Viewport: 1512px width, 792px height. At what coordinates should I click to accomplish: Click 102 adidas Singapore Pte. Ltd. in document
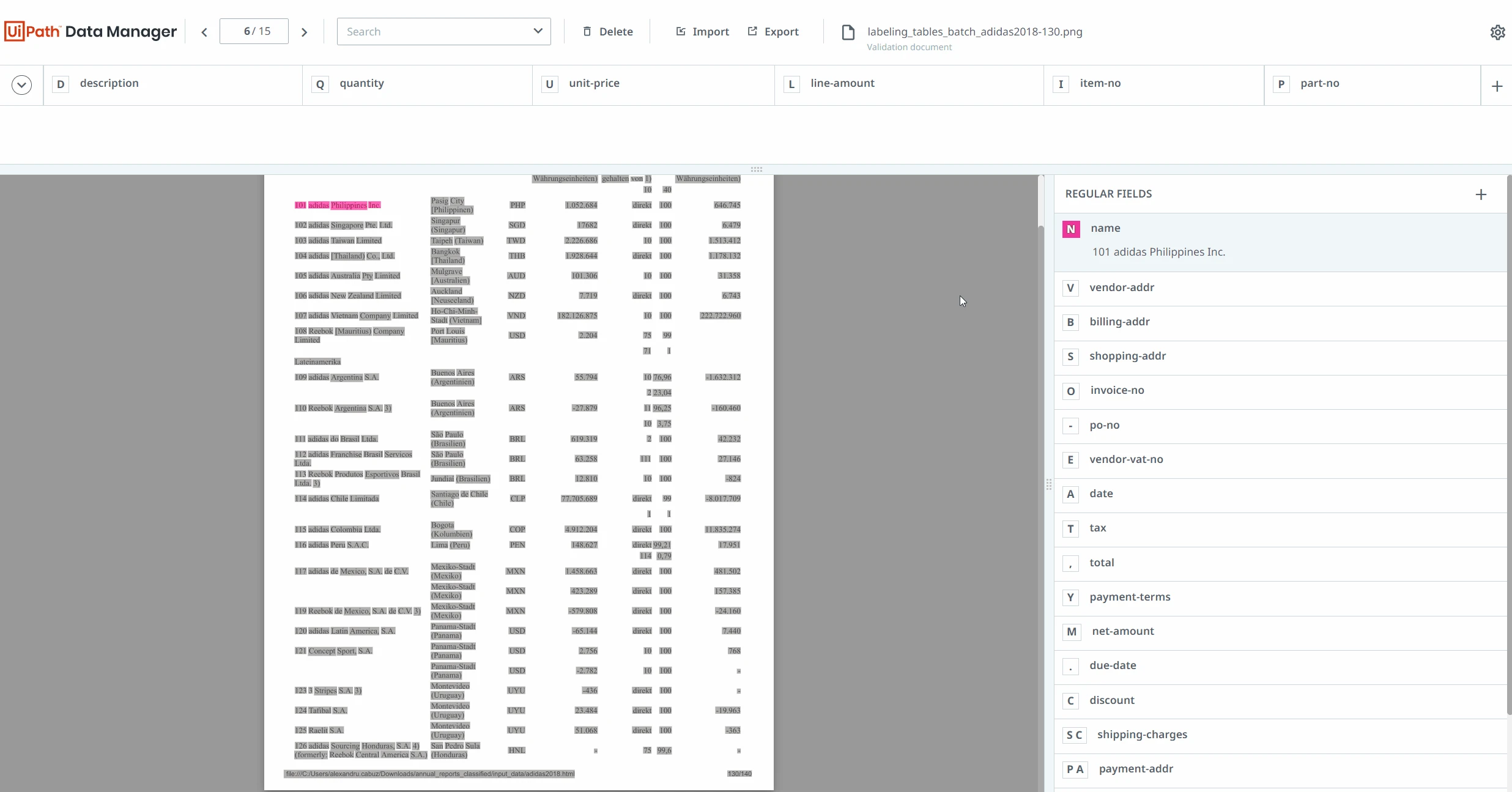pyautogui.click(x=343, y=225)
